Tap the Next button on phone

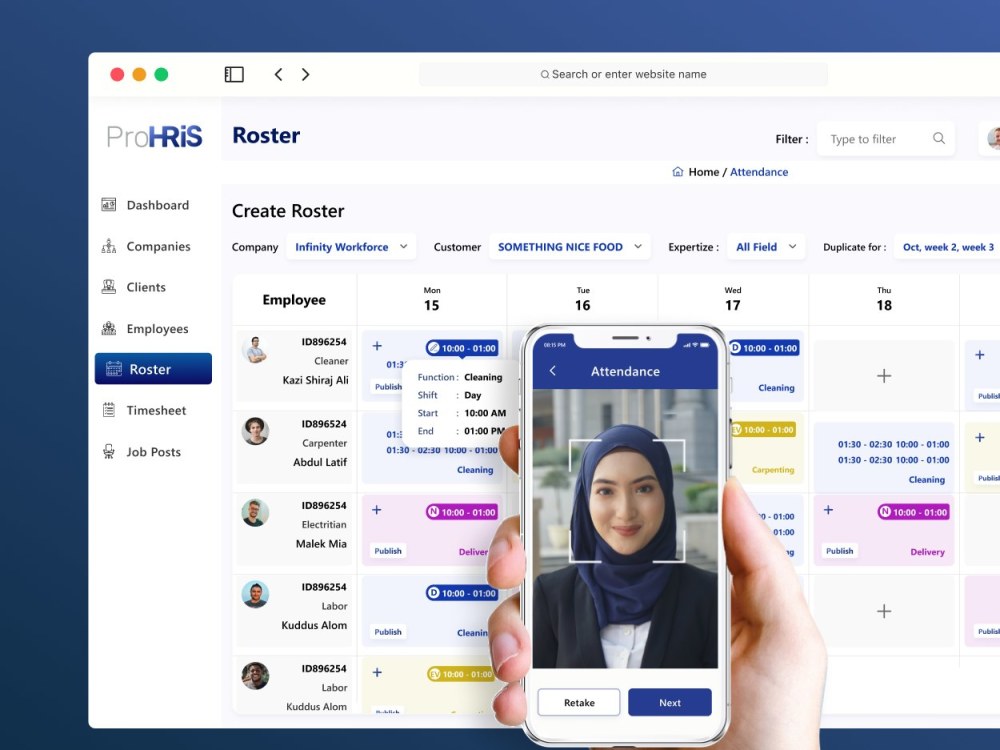click(x=670, y=702)
